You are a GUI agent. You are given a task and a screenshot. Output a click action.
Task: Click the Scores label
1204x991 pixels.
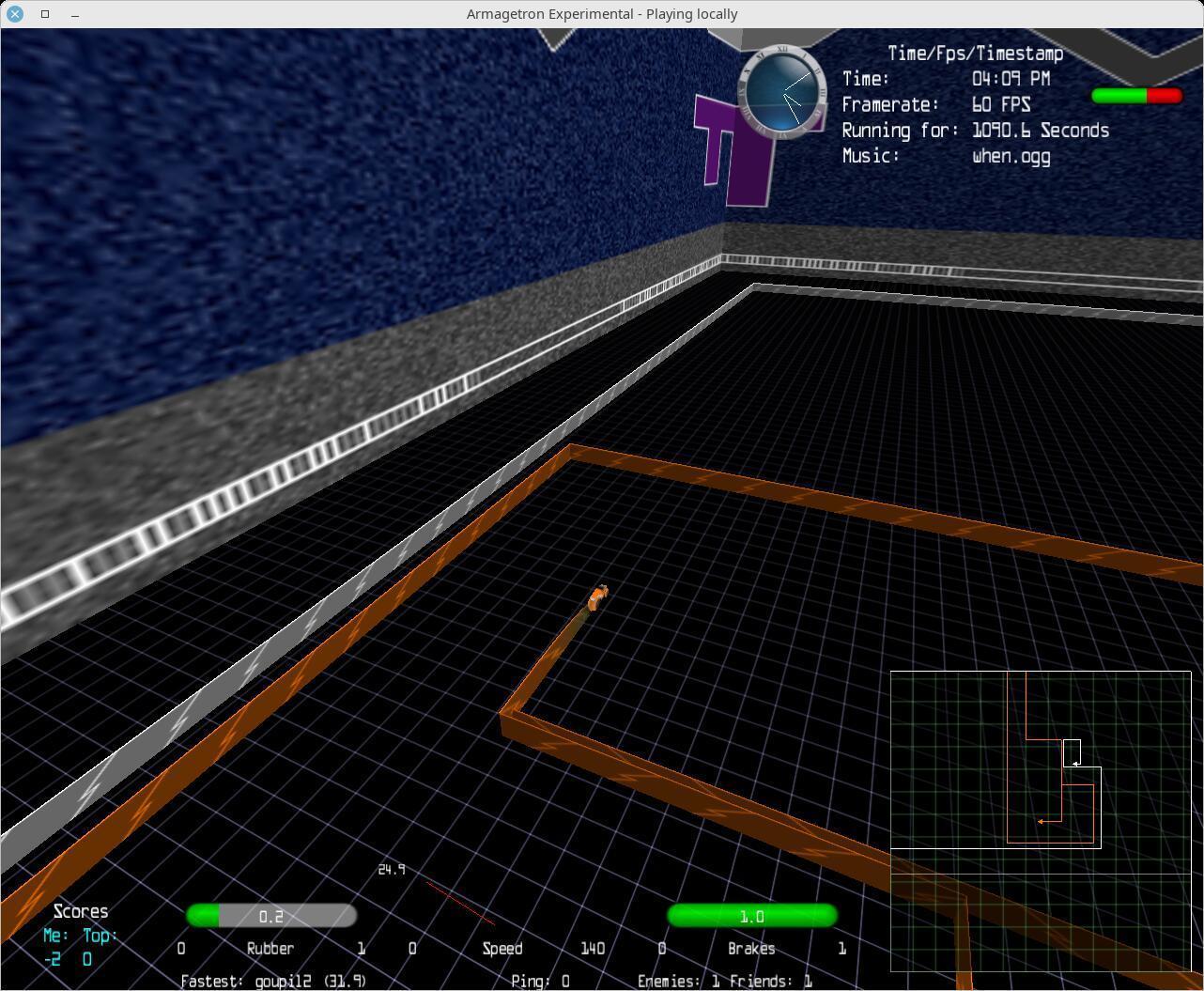(x=81, y=912)
